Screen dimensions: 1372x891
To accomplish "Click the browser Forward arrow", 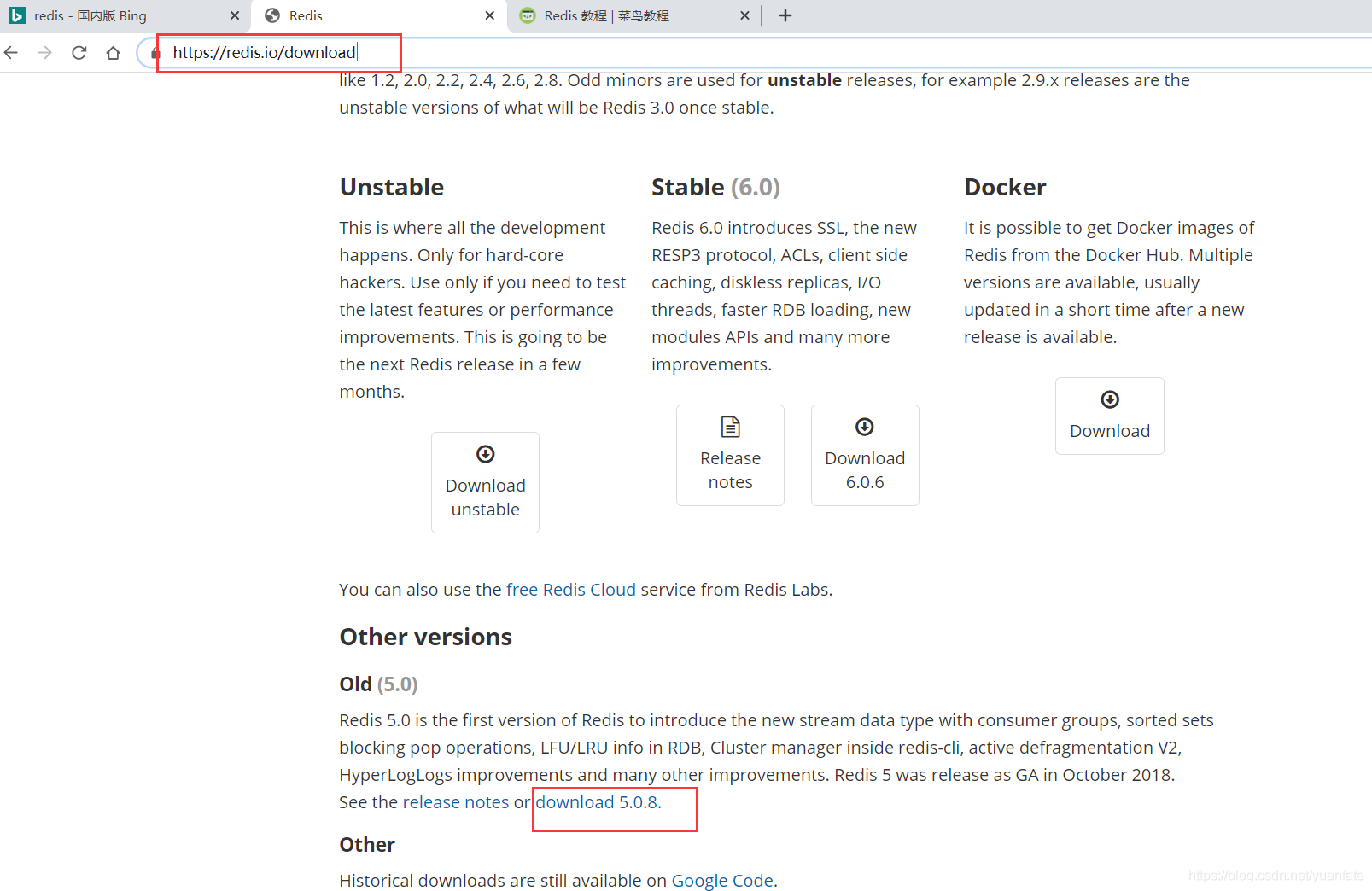I will (45, 53).
